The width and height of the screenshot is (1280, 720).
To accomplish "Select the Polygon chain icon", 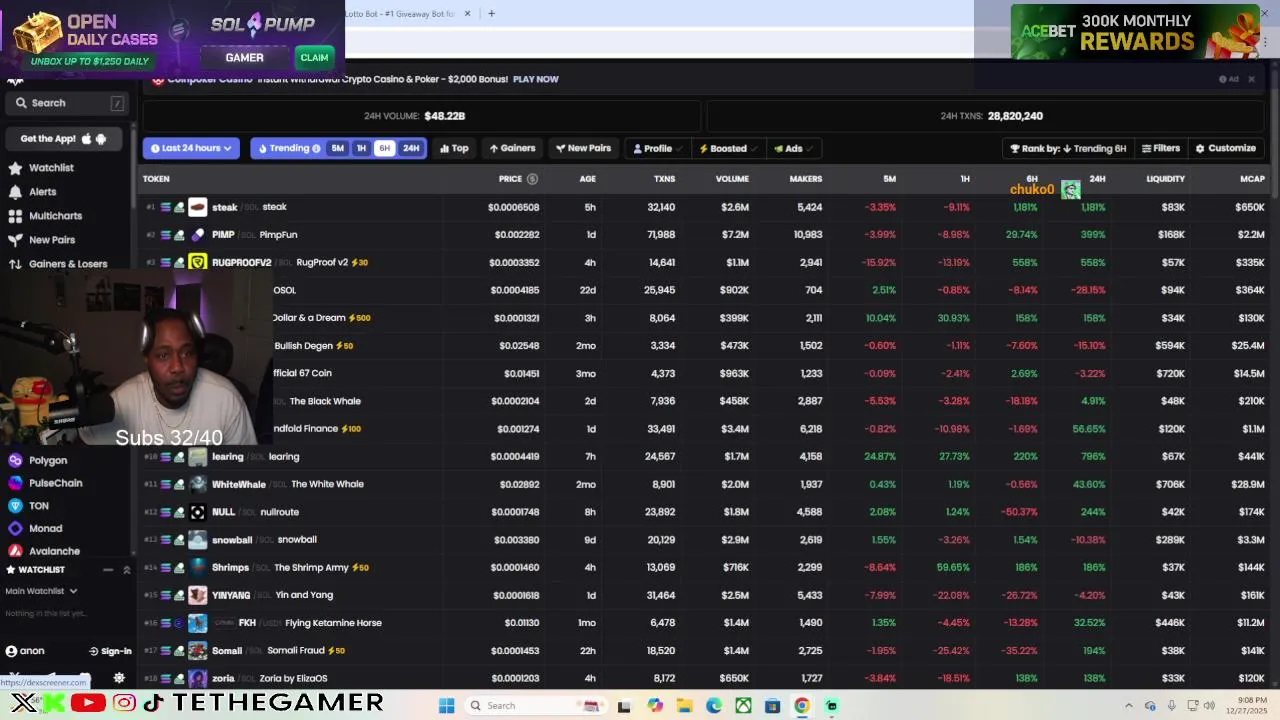I will [15, 461].
